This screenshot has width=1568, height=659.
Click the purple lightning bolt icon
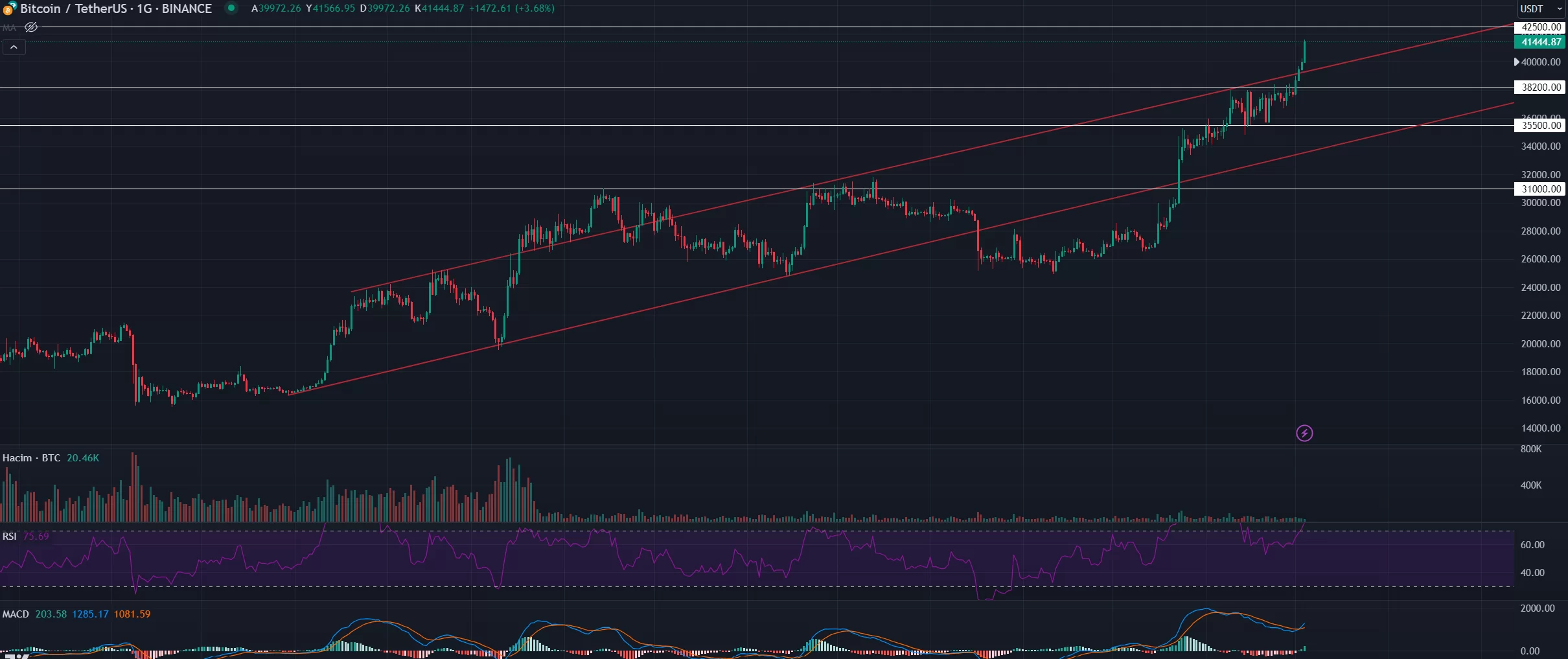point(1304,433)
